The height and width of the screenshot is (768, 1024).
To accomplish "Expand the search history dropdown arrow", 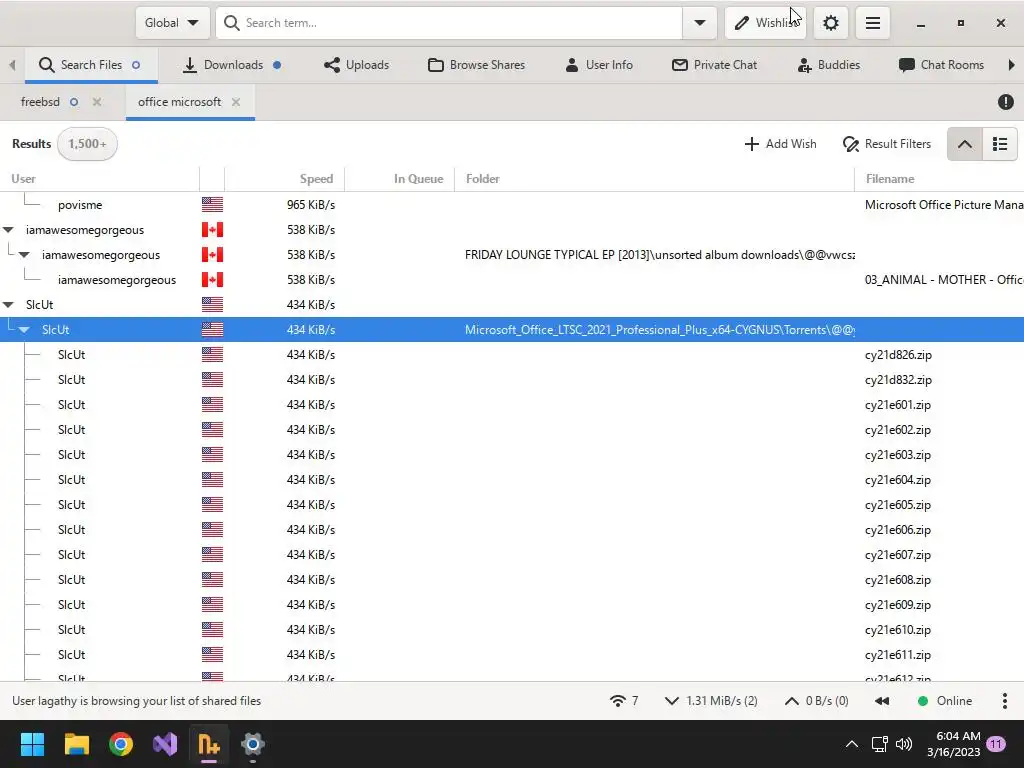I will [x=699, y=23].
